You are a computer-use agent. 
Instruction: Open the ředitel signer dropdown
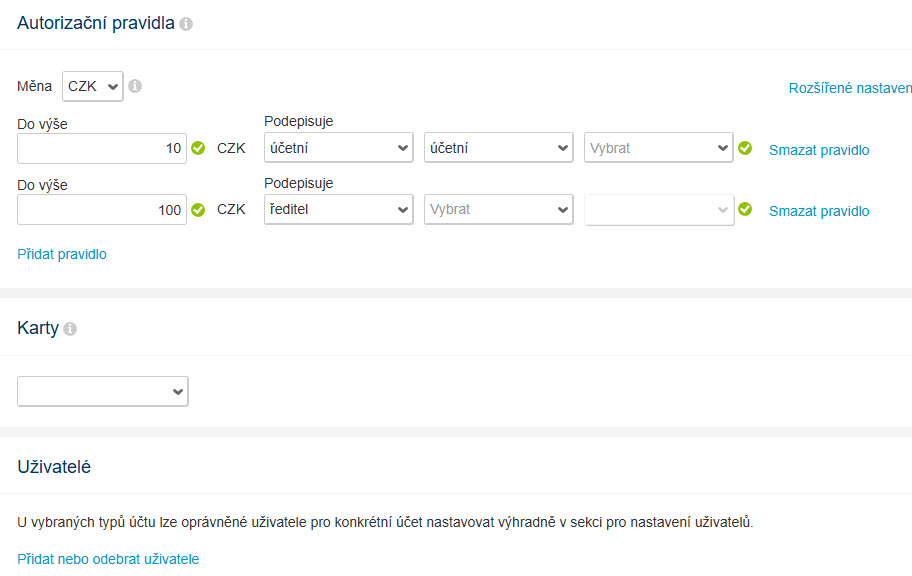click(x=339, y=209)
